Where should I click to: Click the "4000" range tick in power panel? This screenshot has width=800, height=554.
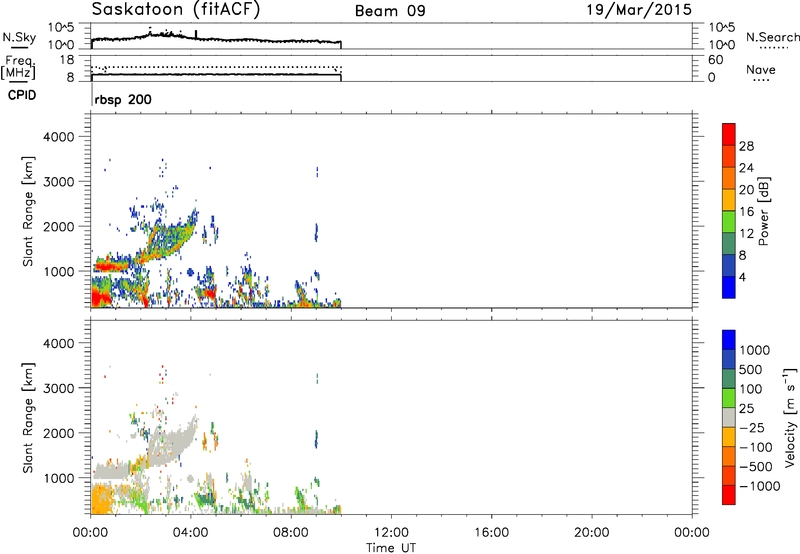[x=59, y=137]
